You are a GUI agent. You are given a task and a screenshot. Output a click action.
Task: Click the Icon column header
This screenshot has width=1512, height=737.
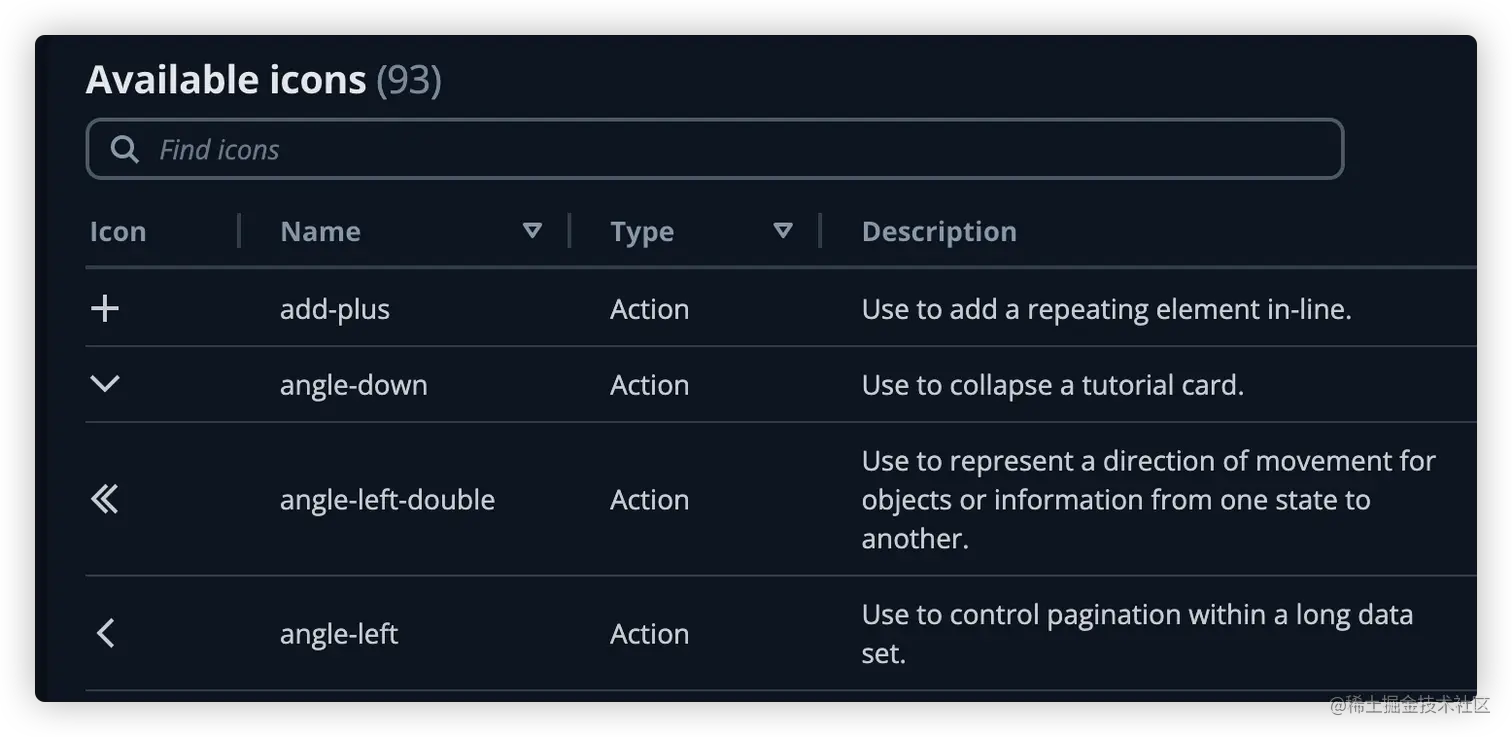(x=118, y=232)
